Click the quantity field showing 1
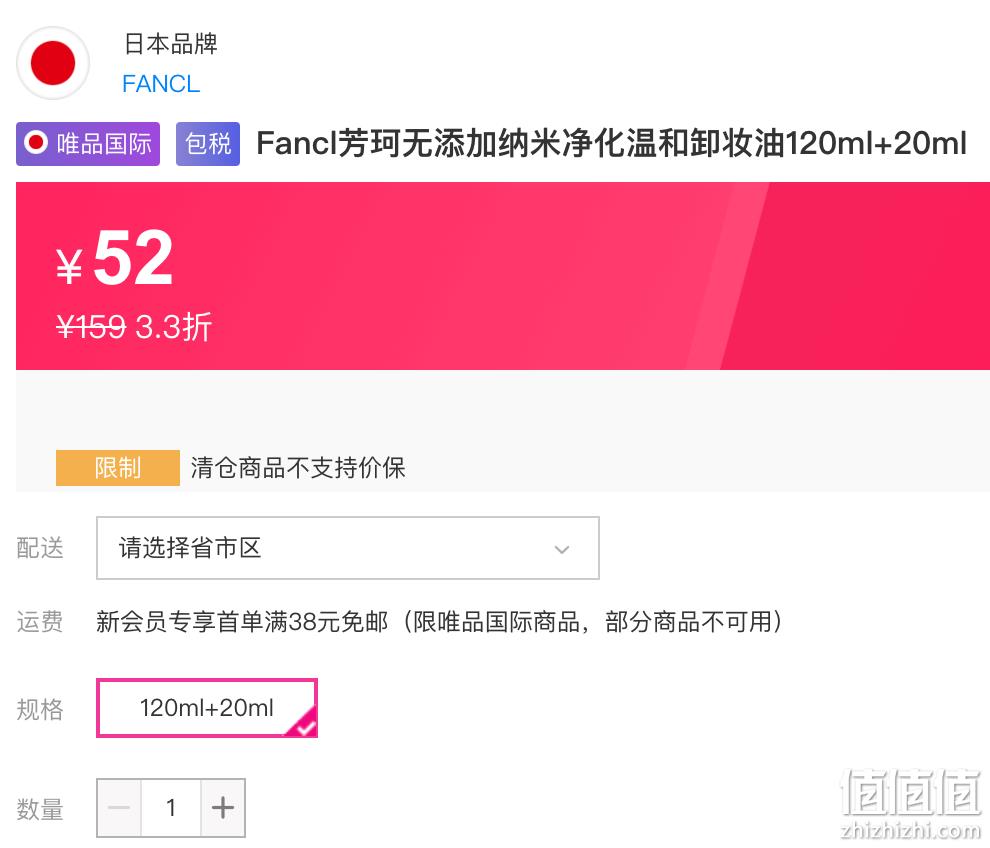The height and width of the screenshot is (848, 990). tap(171, 808)
